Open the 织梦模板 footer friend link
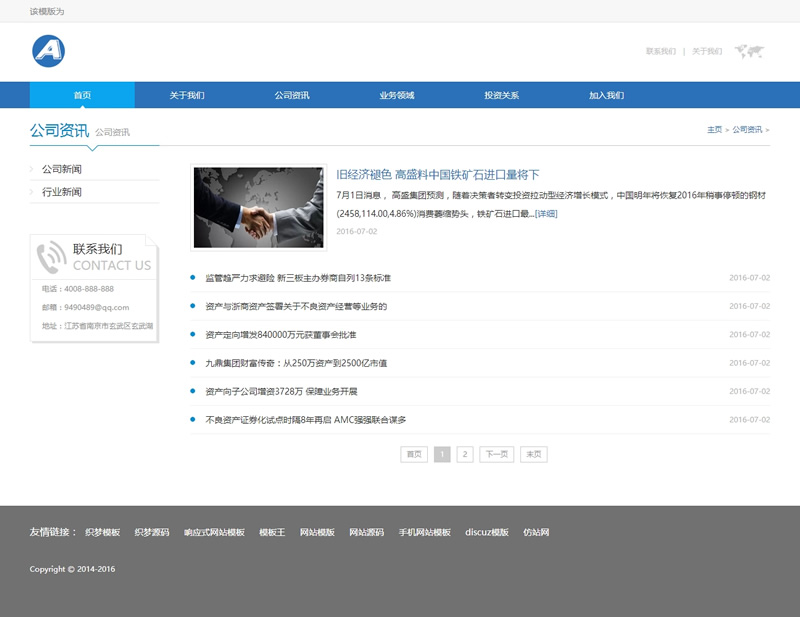Screen dimensions: 800x617 [102, 532]
